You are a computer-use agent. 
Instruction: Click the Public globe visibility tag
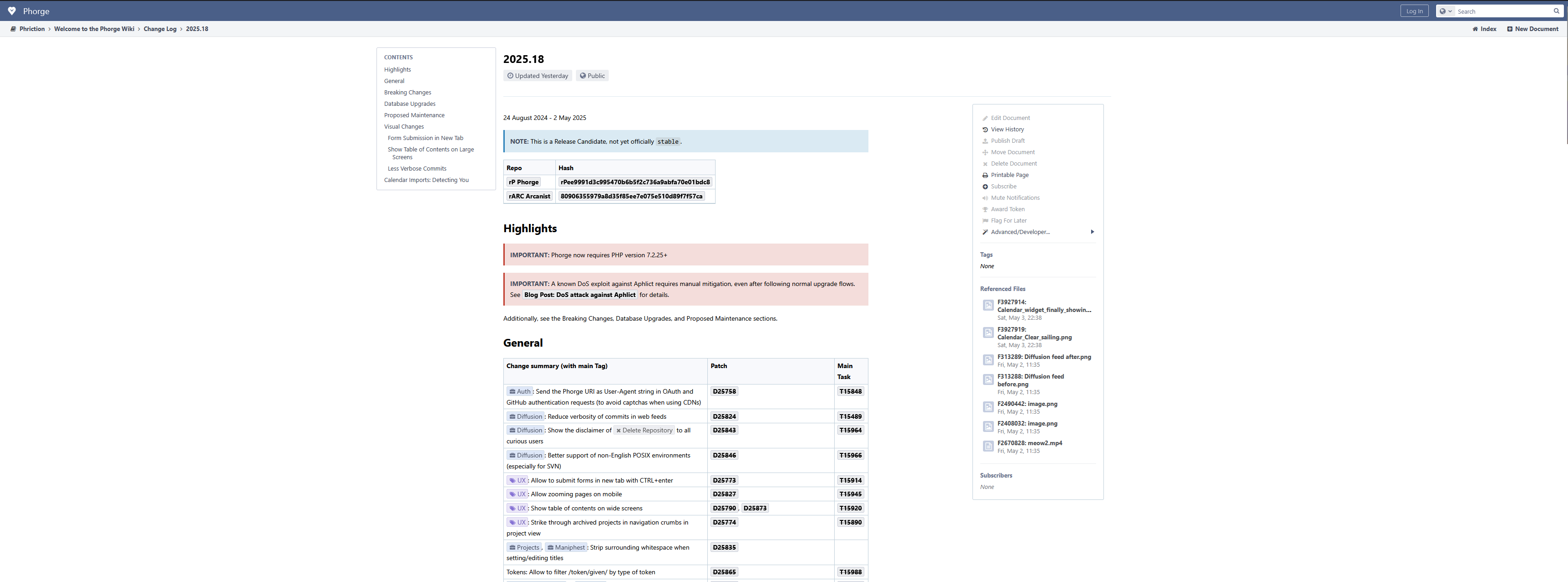pyautogui.click(x=592, y=76)
